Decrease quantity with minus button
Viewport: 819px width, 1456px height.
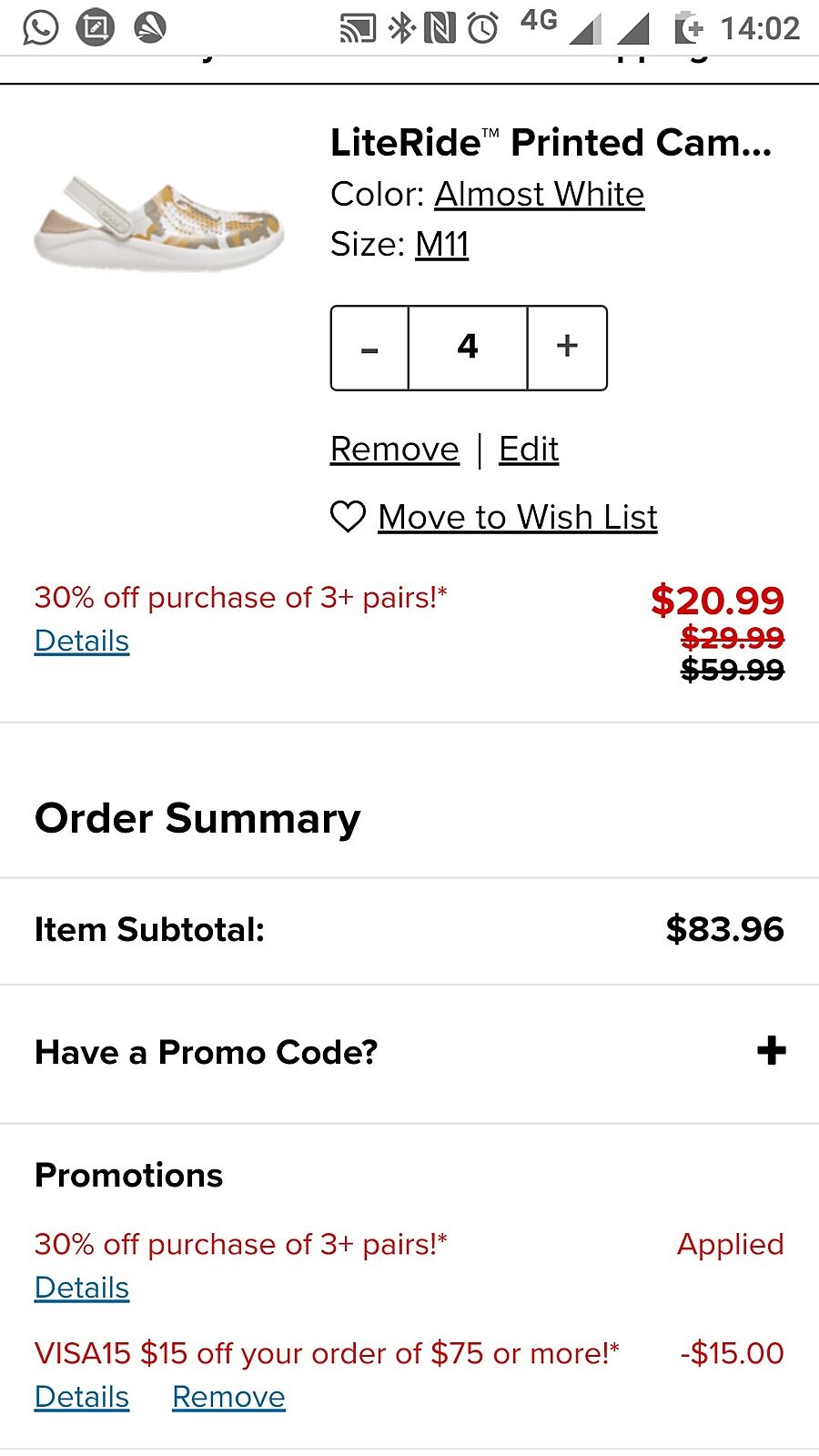(x=369, y=349)
